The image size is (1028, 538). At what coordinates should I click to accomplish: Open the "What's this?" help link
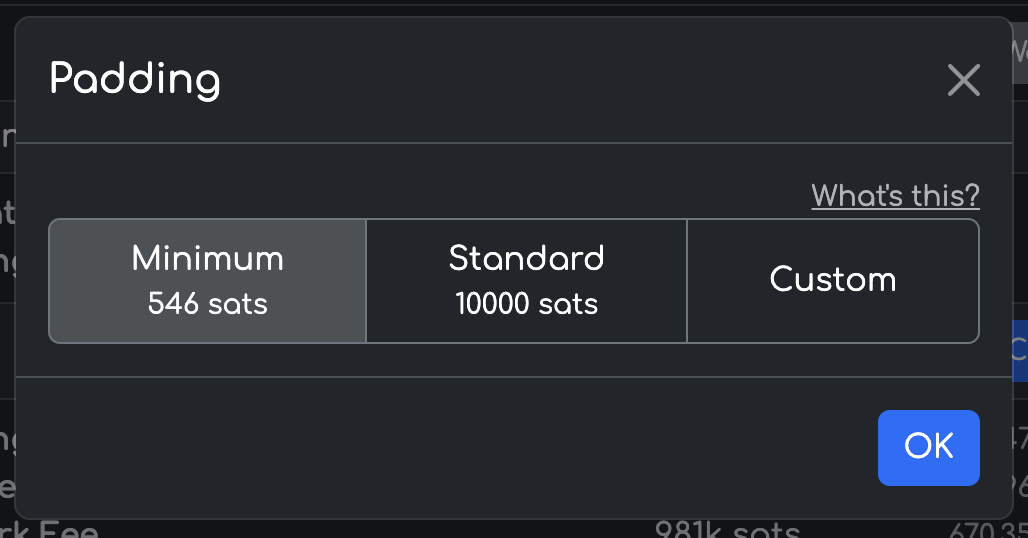tap(895, 195)
